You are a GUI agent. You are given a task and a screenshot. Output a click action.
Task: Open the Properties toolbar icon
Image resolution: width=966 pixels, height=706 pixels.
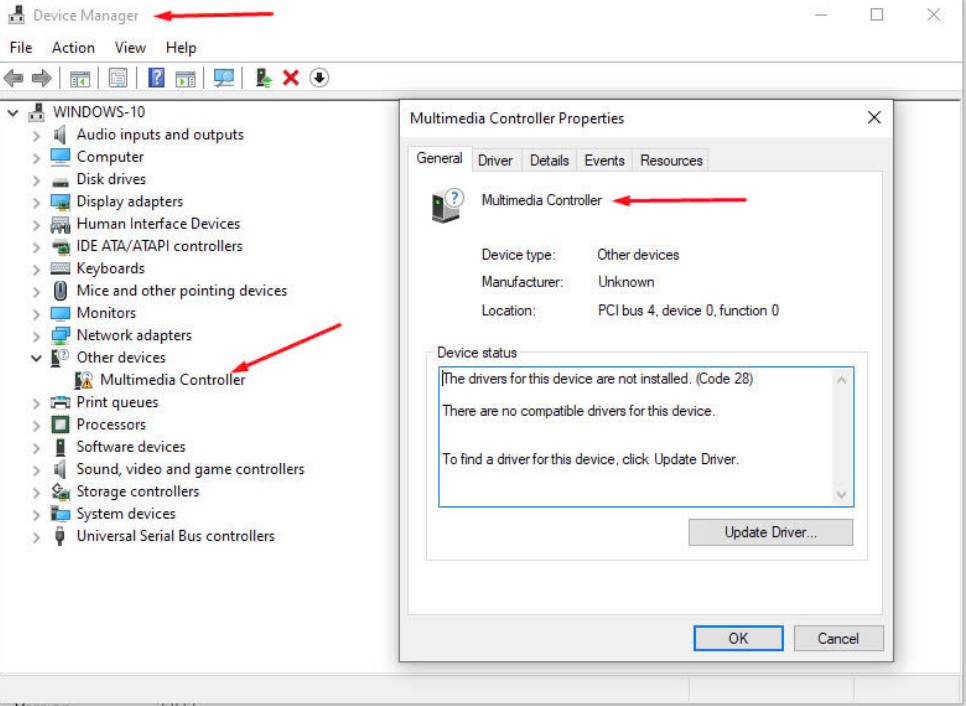tap(118, 78)
